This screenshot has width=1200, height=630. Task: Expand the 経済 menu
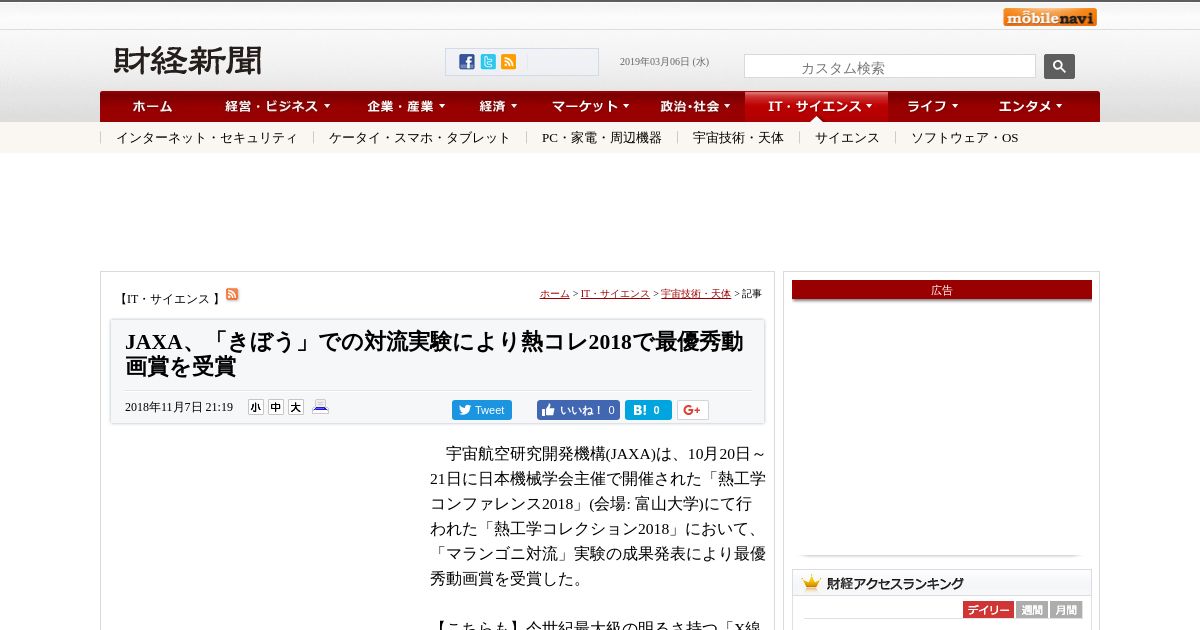(x=498, y=106)
